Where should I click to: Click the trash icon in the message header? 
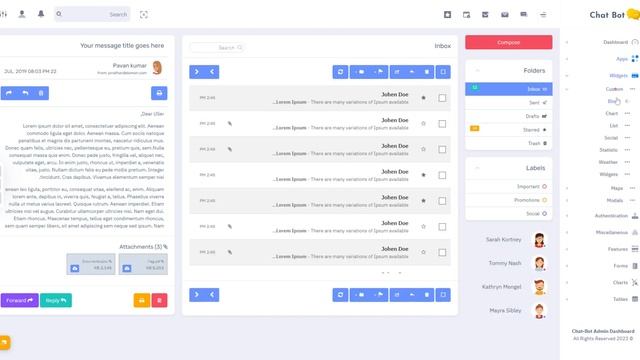[x=41, y=93]
